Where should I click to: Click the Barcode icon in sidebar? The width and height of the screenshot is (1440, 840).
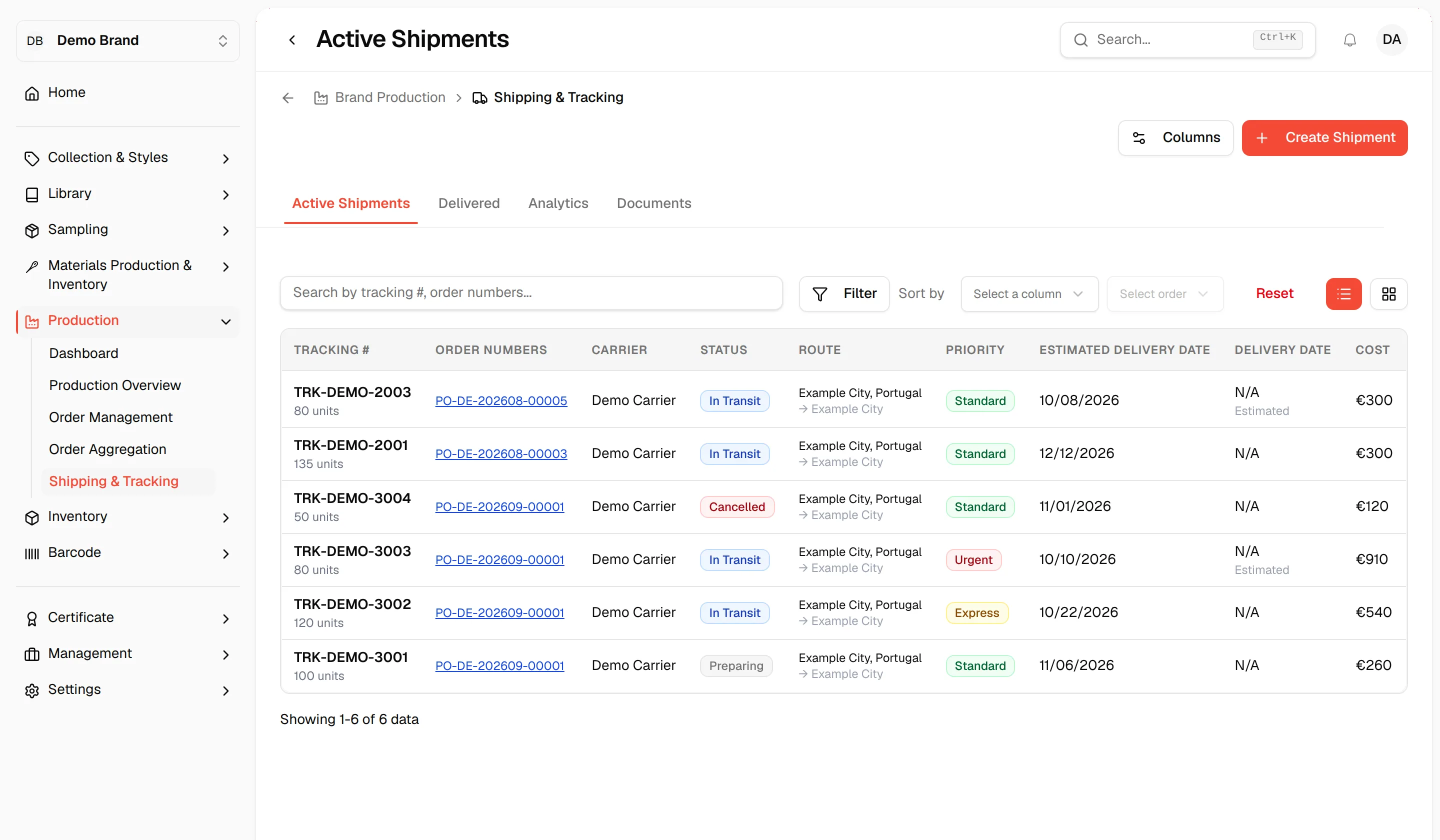[x=32, y=553]
